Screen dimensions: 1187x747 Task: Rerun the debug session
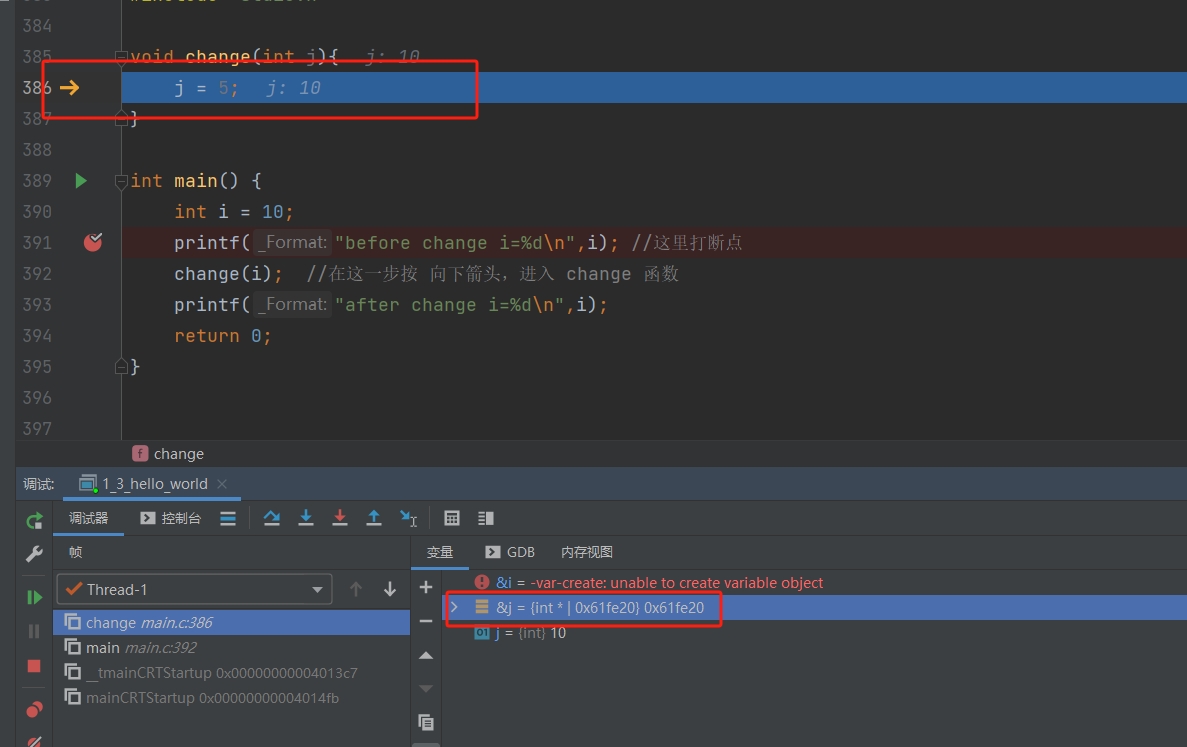coord(34,520)
